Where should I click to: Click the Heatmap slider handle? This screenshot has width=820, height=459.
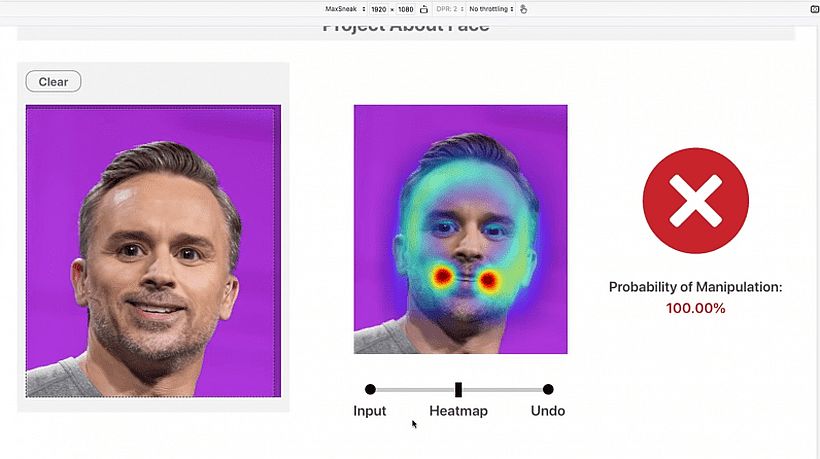tap(458, 389)
